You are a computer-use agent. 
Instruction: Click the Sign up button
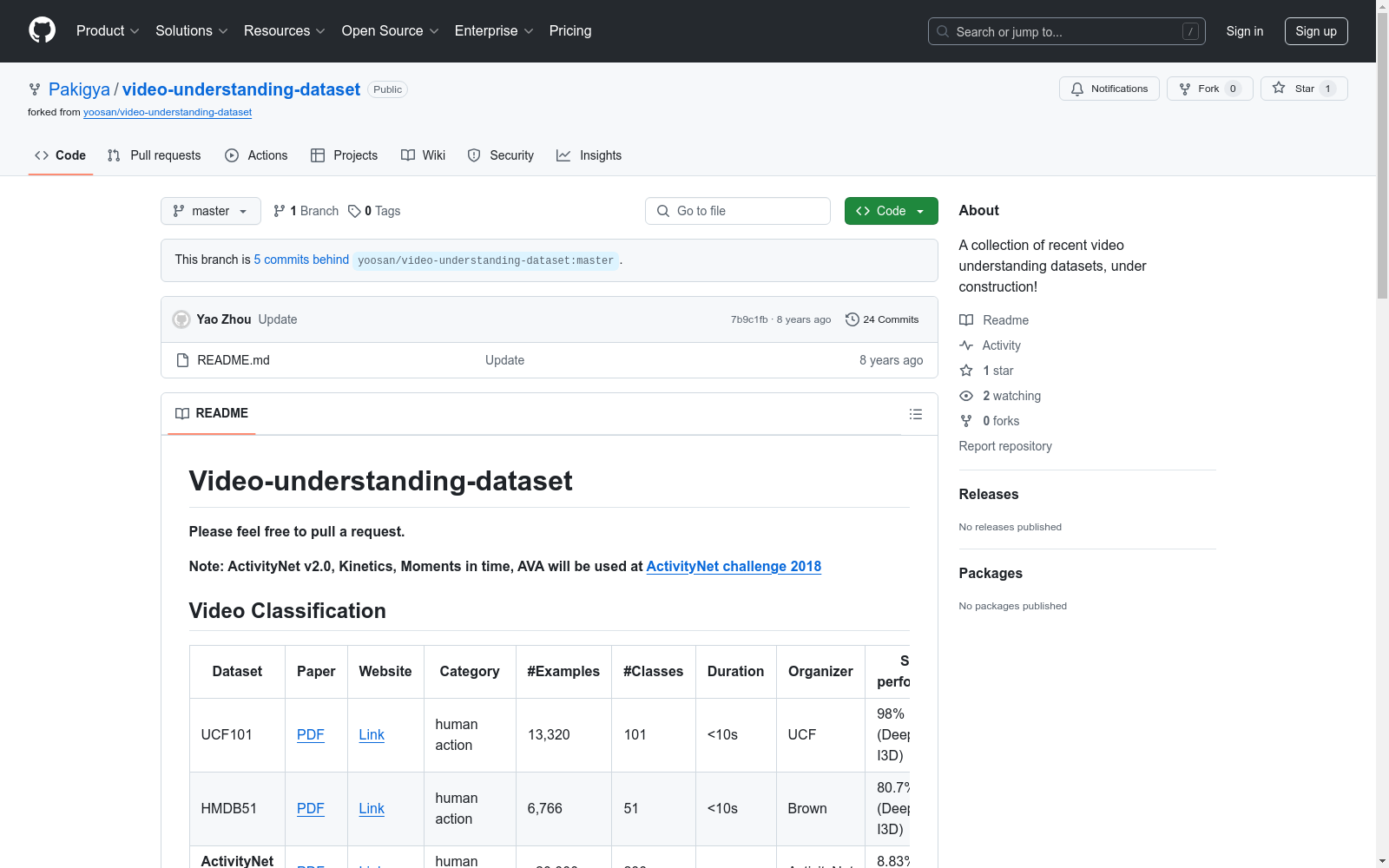(1316, 31)
